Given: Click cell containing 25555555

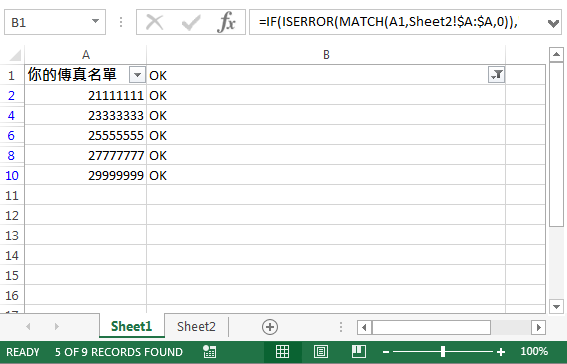Looking at the screenshot, I should point(86,136).
